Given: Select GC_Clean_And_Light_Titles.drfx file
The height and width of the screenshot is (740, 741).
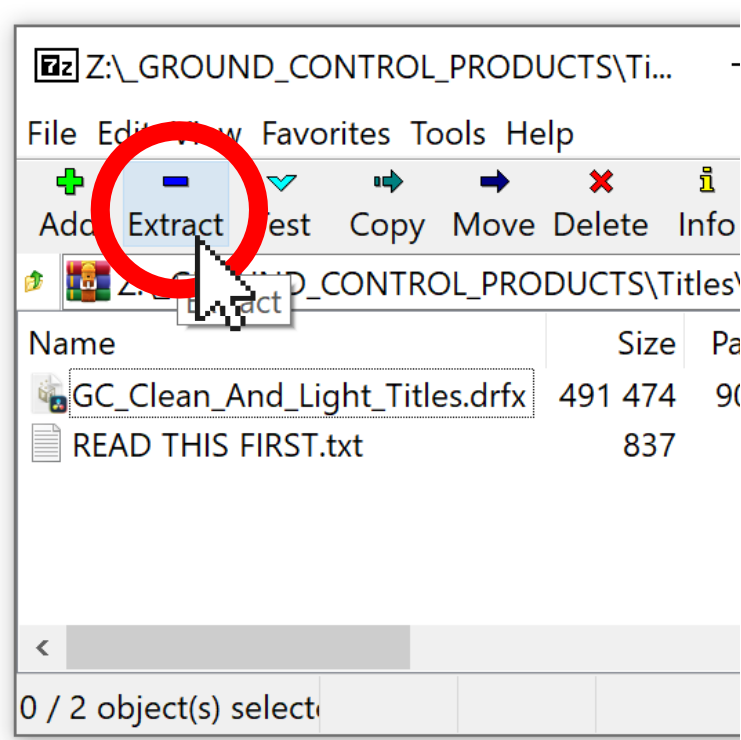Looking at the screenshot, I should 299,396.
